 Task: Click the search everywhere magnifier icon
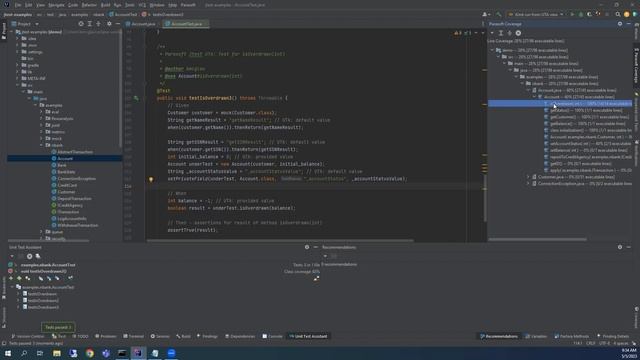[618, 14]
